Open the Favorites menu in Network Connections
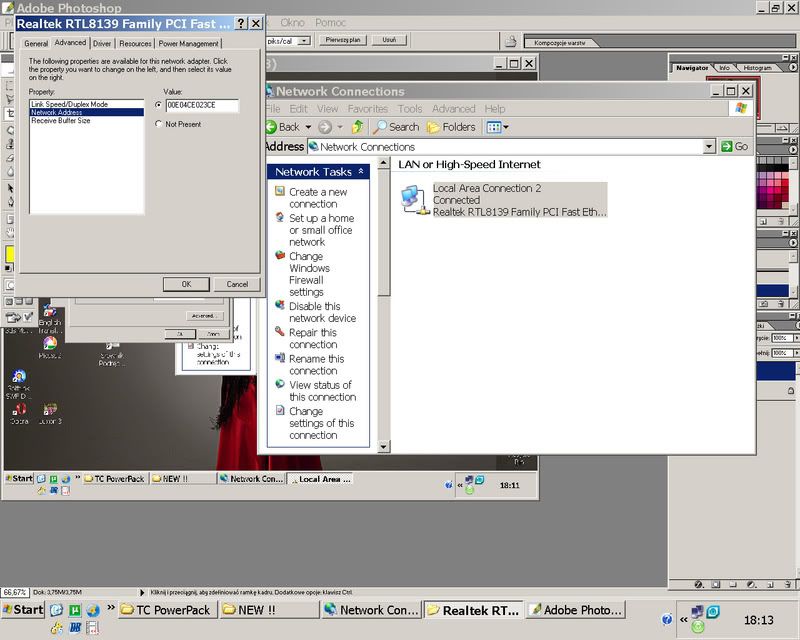800x640 pixels. point(367,109)
